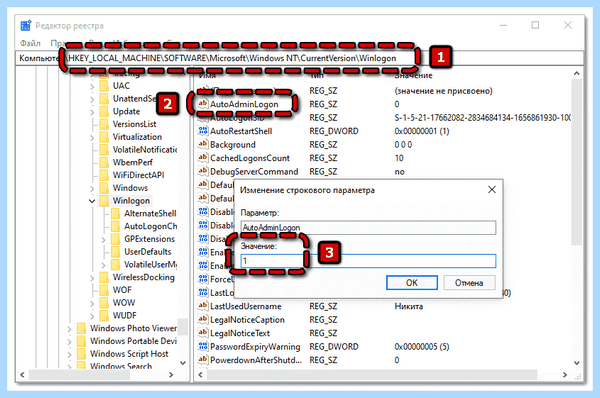
Task: Select the VolatileNotifications key
Action: [x=145, y=150]
